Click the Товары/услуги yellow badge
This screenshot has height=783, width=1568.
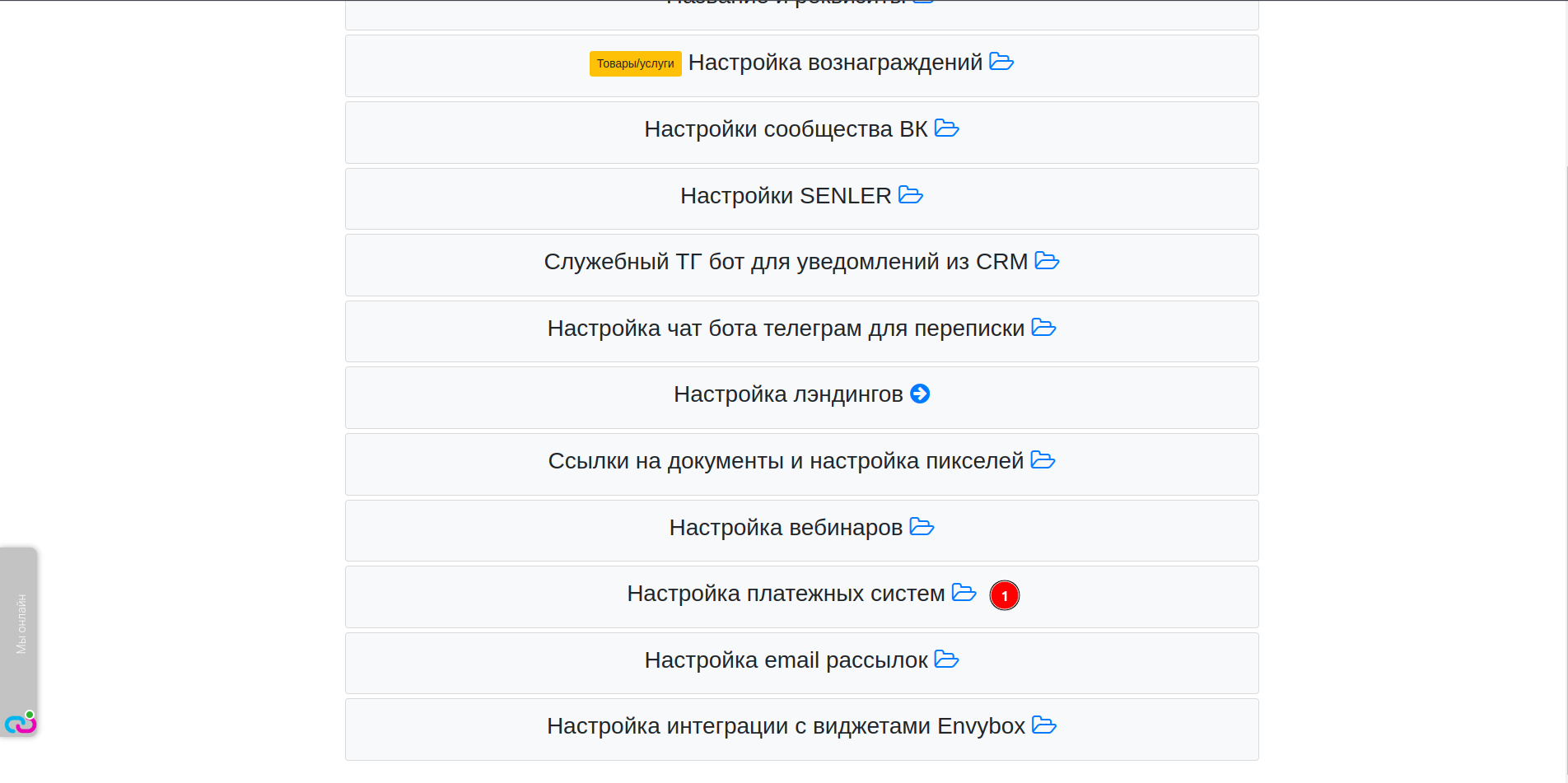click(x=635, y=63)
